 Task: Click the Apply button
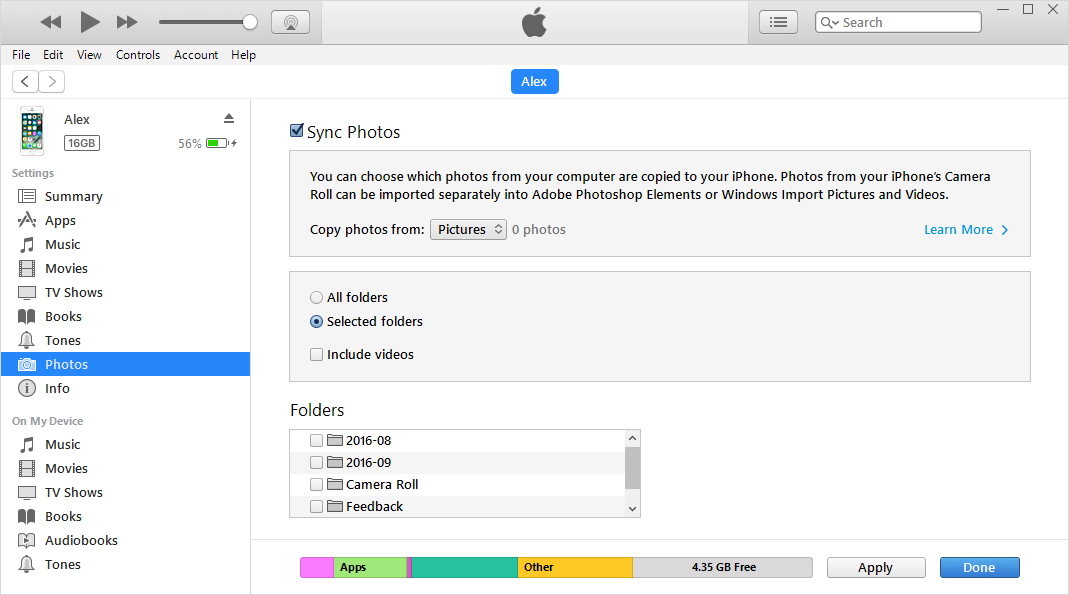click(x=876, y=567)
